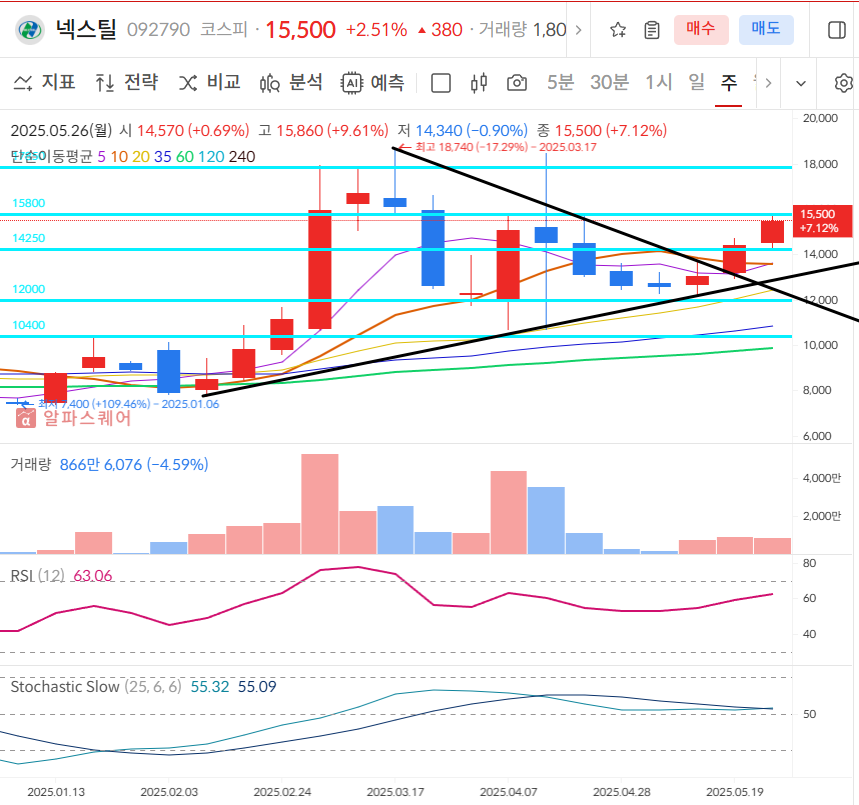Click the 최고 18,740 high marker
This screenshot has height=805, width=859.
[497, 147]
